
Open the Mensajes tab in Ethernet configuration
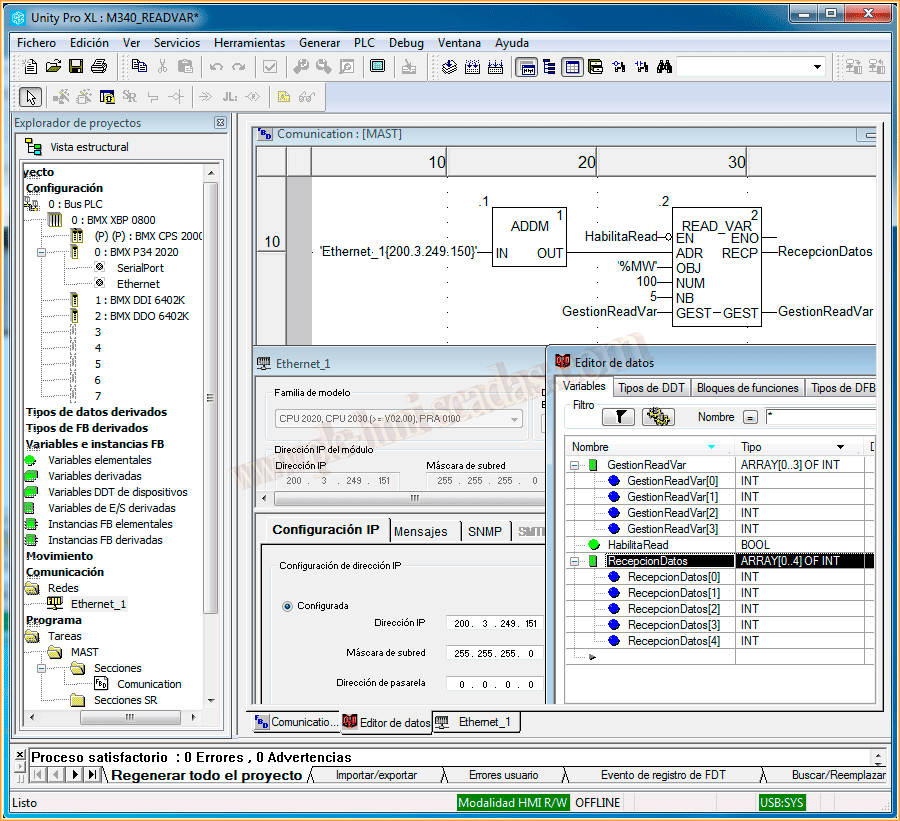[420, 531]
